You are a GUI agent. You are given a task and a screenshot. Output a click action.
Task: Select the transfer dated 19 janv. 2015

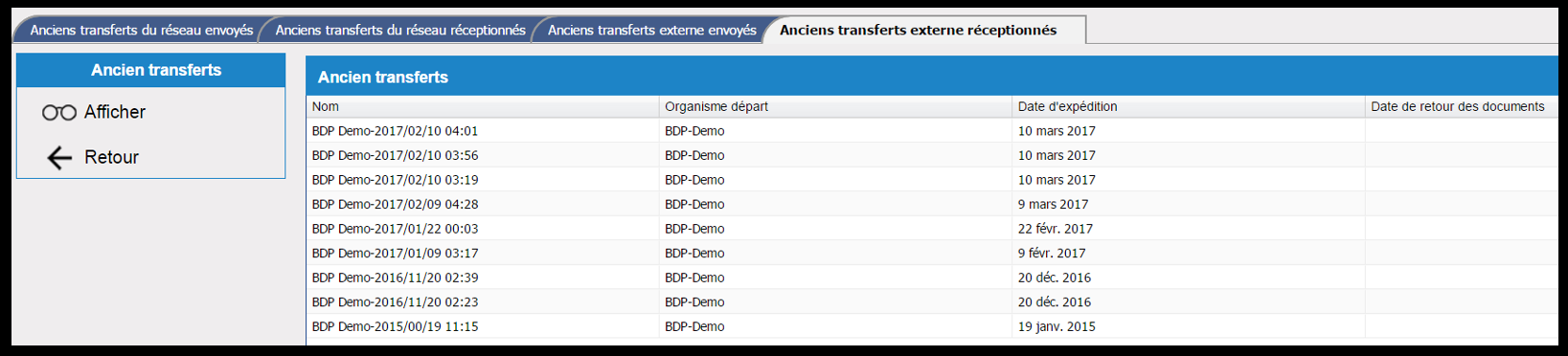pos(932,326)
